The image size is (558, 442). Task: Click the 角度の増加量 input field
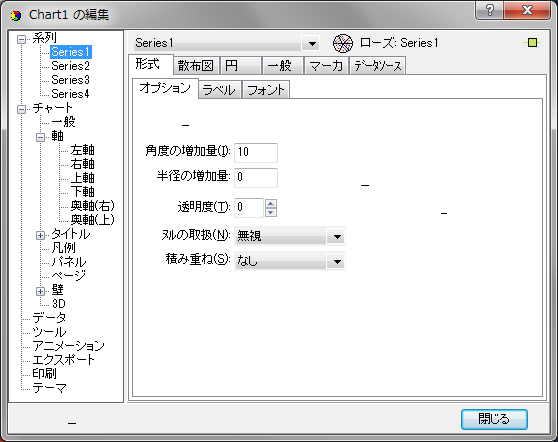click(256, 152)
